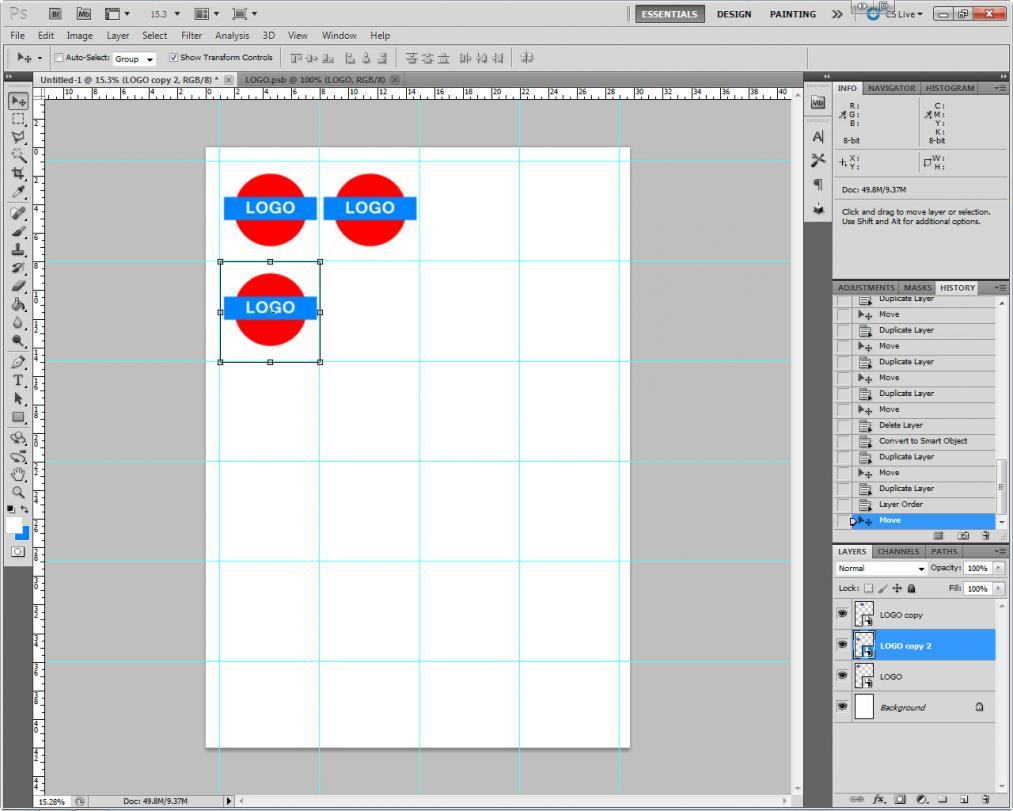Open the status bar info arrow menu
The image size is (1013, 811).
coord(228,801)
